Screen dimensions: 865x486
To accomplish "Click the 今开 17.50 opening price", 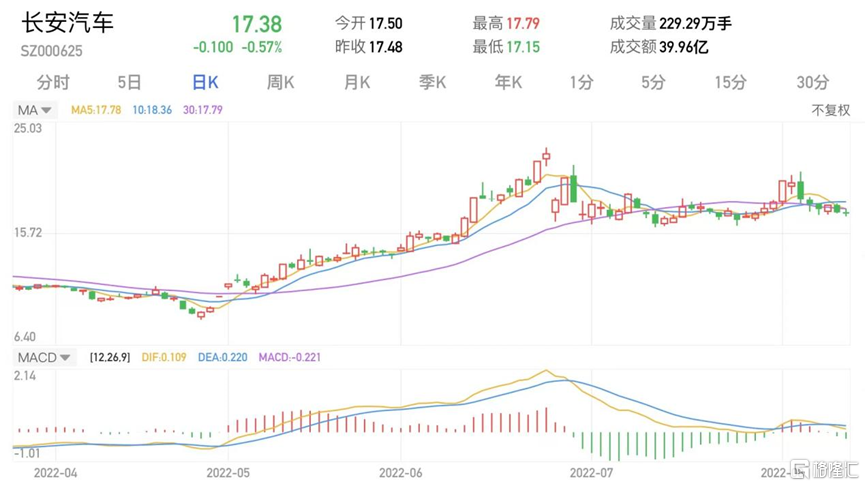I will click(369, 23).
